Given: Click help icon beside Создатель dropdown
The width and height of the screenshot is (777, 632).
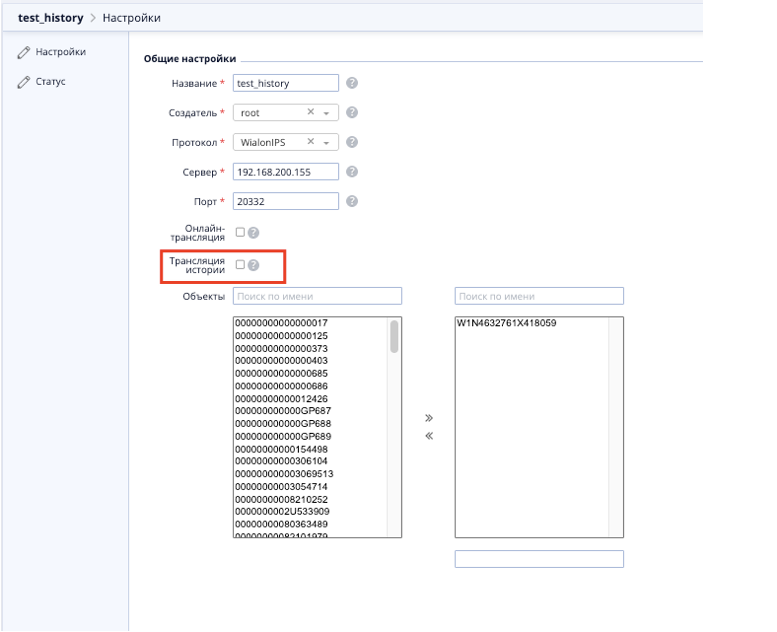Looking at the screenshot, I should click(352, 113).
